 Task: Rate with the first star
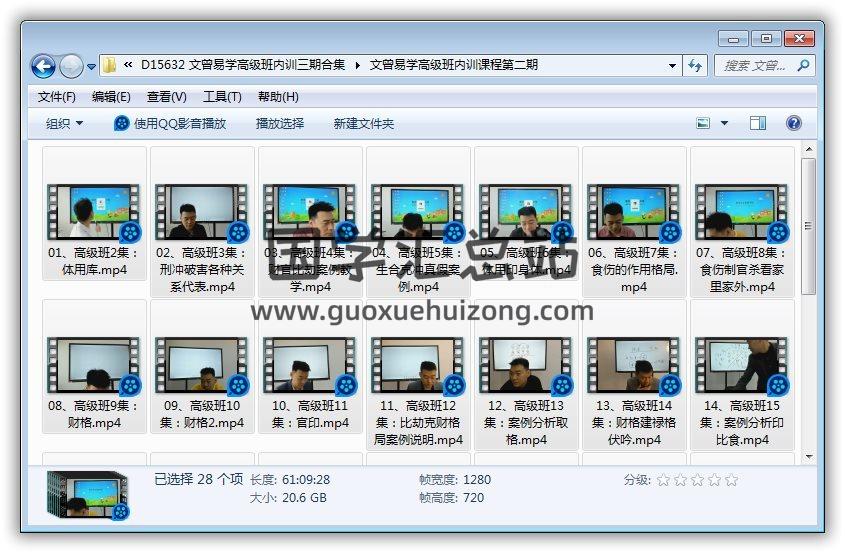[x=663, y=480]
